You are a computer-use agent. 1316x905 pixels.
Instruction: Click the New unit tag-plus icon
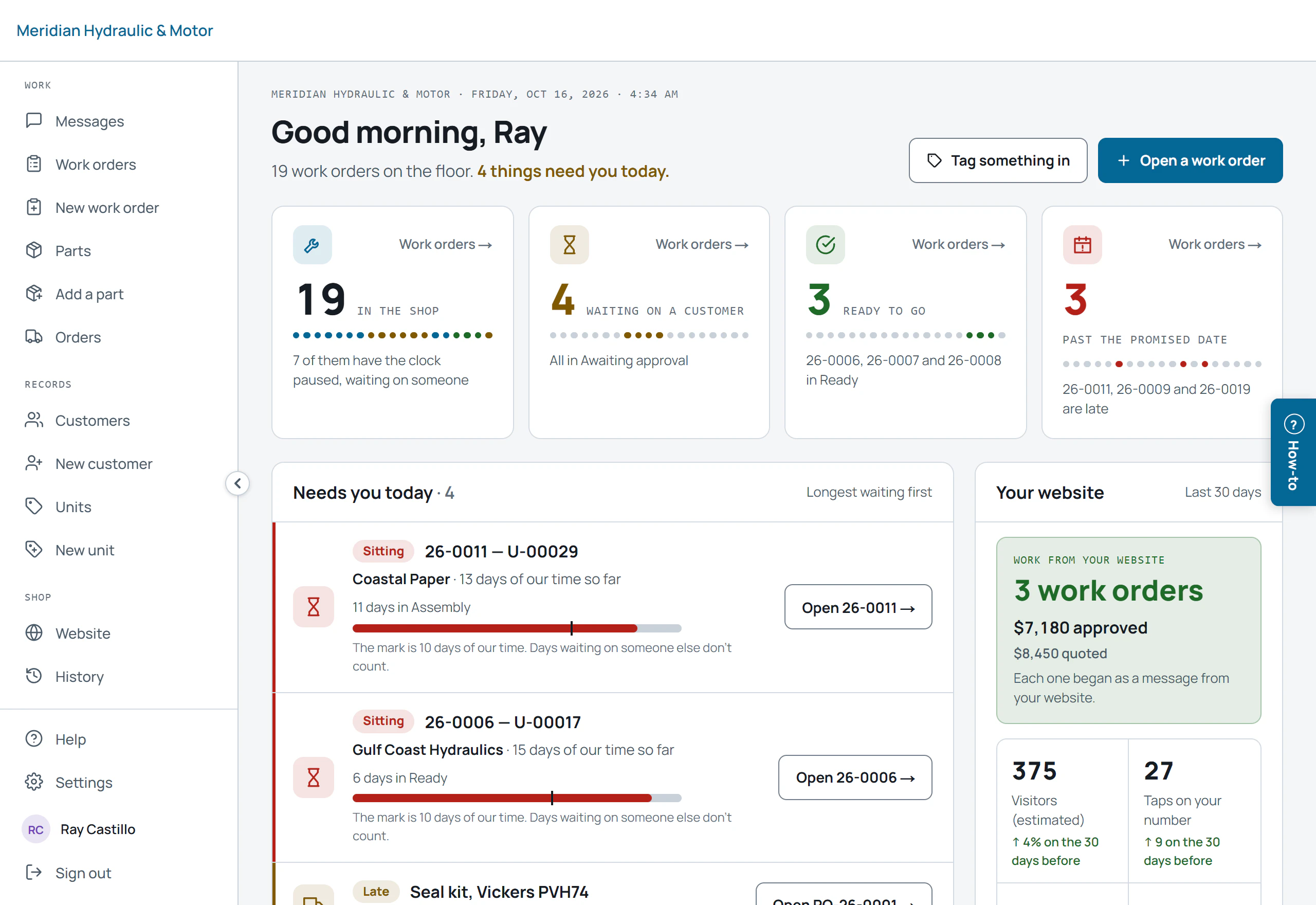coord(34,550)
